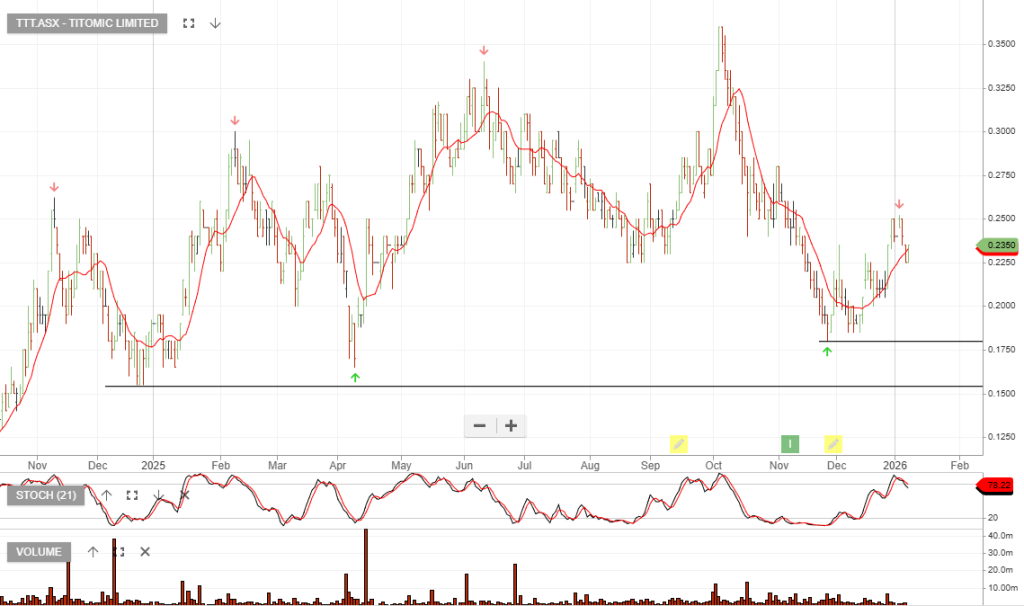Maximize the VOLUME panel

tap(118, 551)
